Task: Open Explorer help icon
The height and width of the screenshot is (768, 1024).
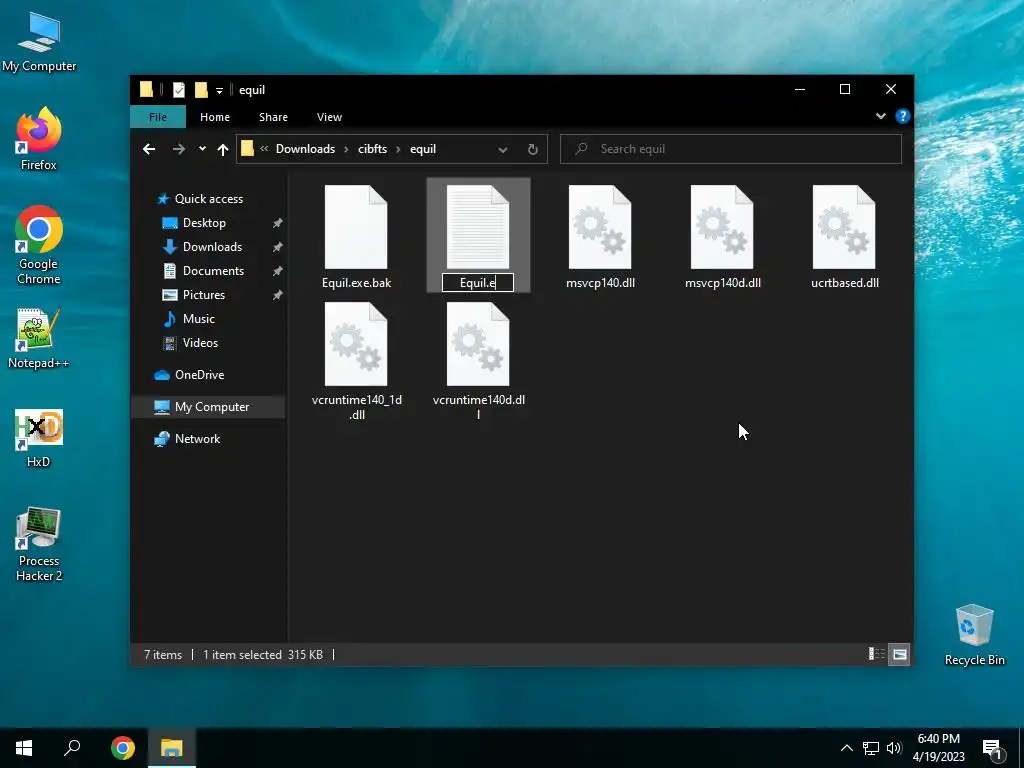Action: (903, 116)
